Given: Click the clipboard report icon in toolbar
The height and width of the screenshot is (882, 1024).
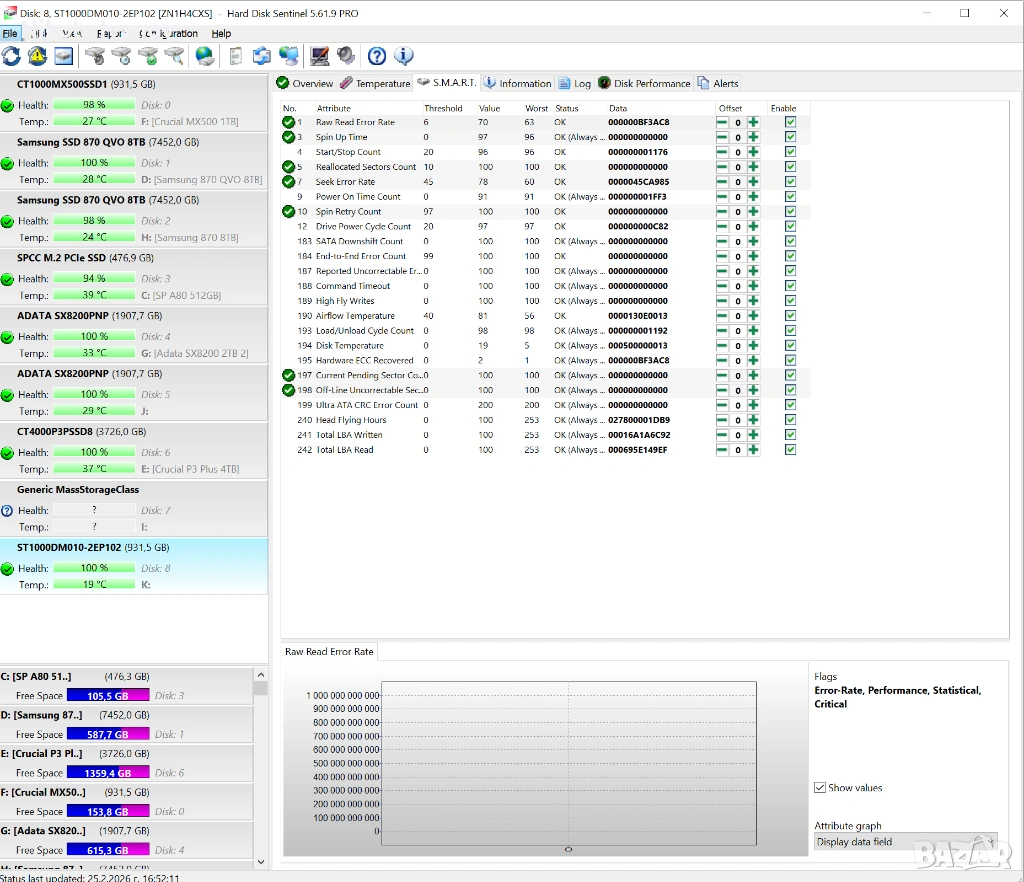Looking at the screenshot, I should (x=235, y=56).
